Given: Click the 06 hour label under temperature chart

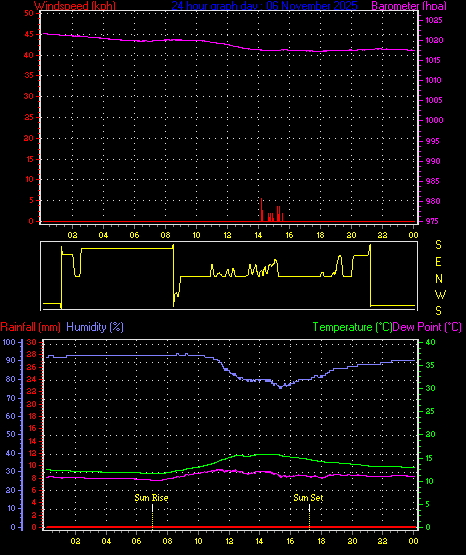Looking at the screenshot, I should pos(137,541).
